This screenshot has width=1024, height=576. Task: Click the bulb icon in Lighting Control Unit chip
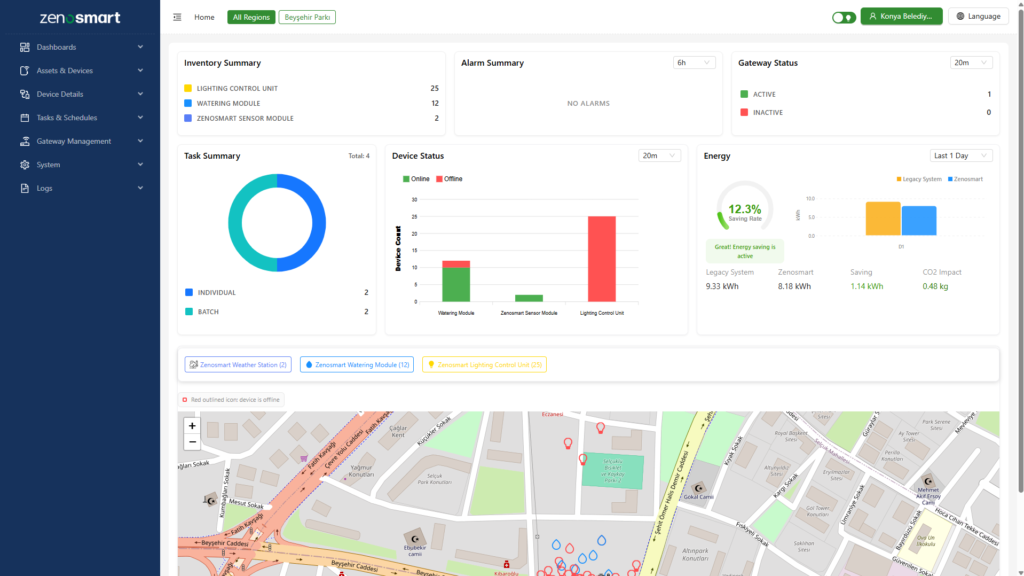click(x=431, y=364)
